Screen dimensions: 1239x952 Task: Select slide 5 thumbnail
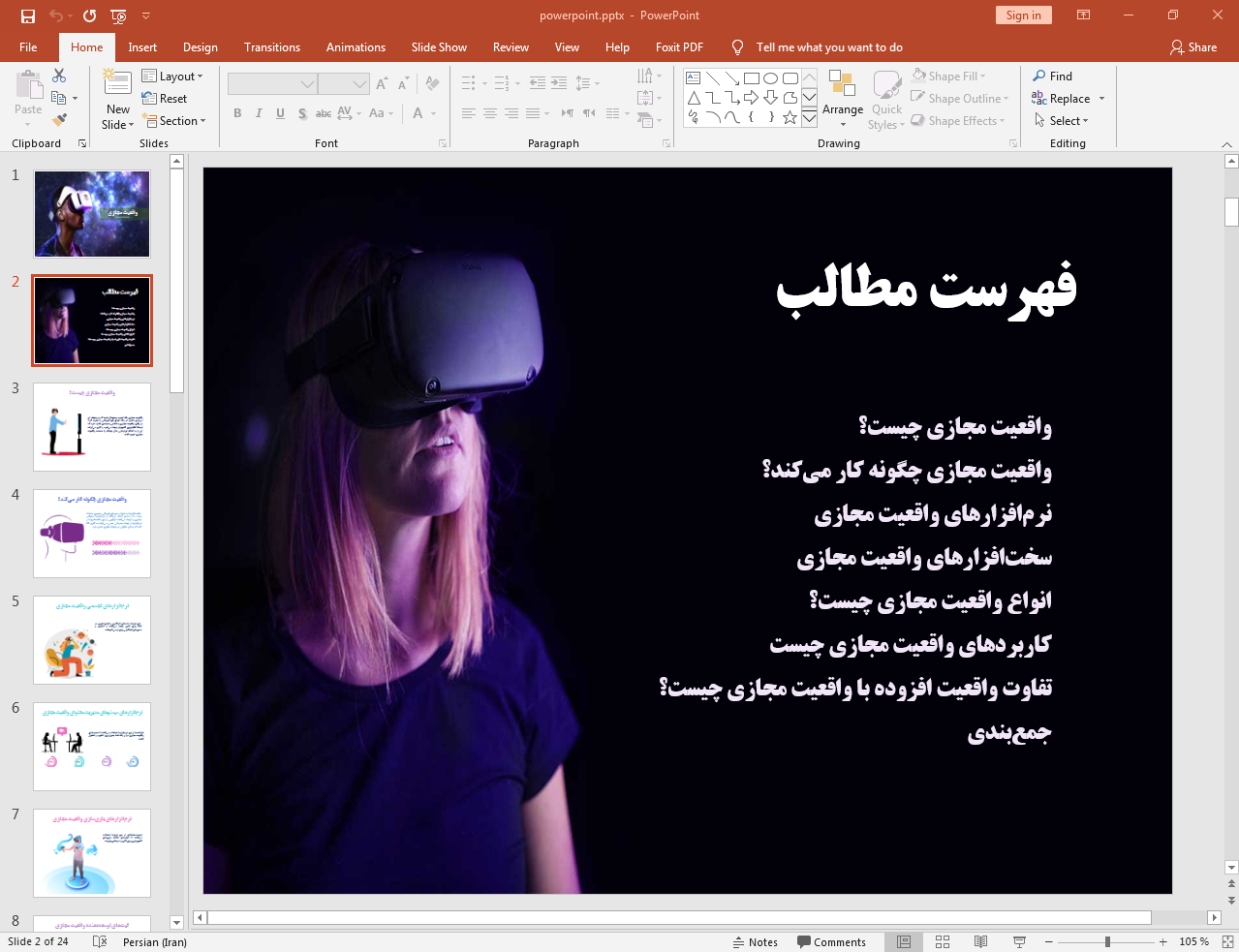[92, 640]
